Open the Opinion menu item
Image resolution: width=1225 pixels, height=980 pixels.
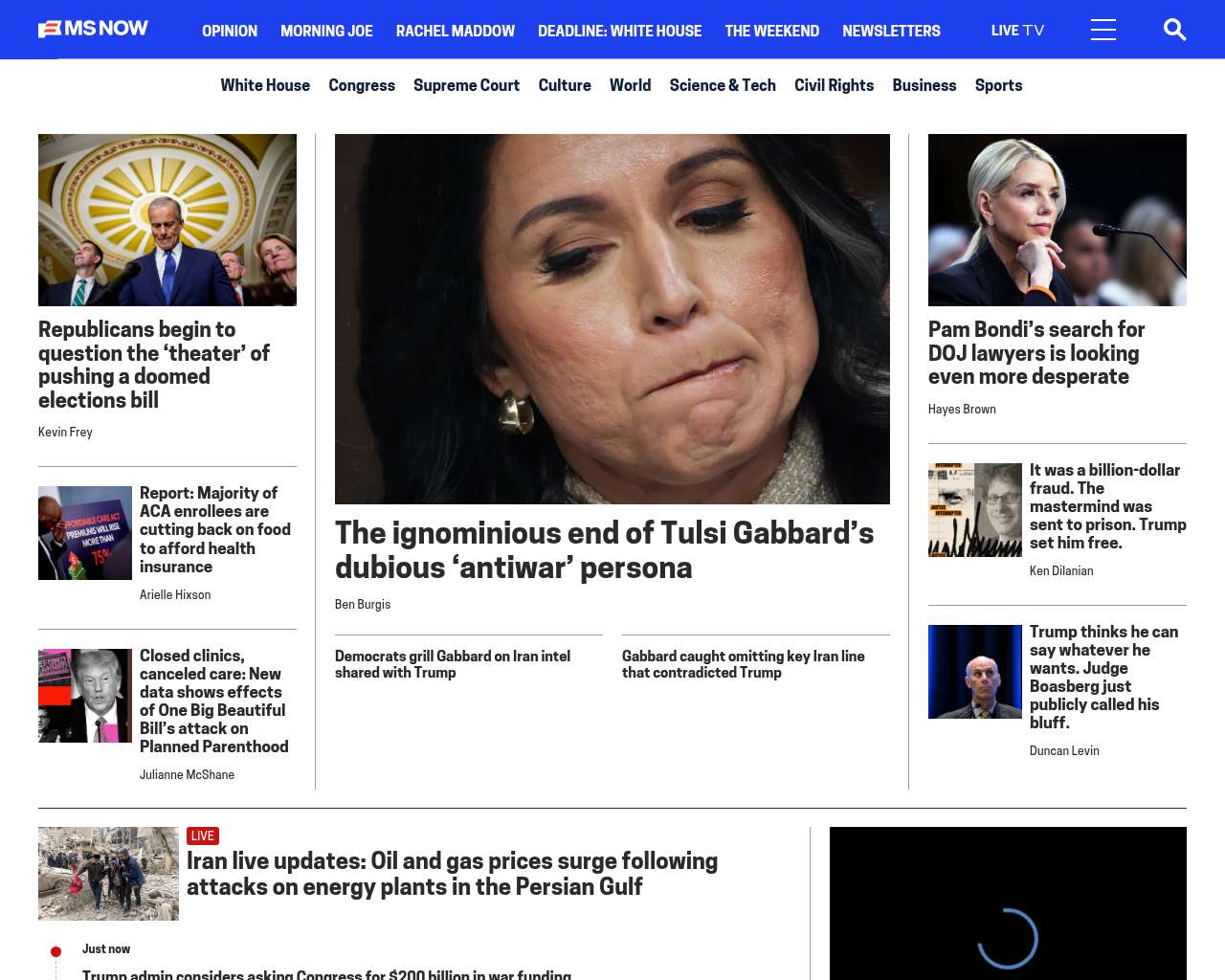pos(230,31)
